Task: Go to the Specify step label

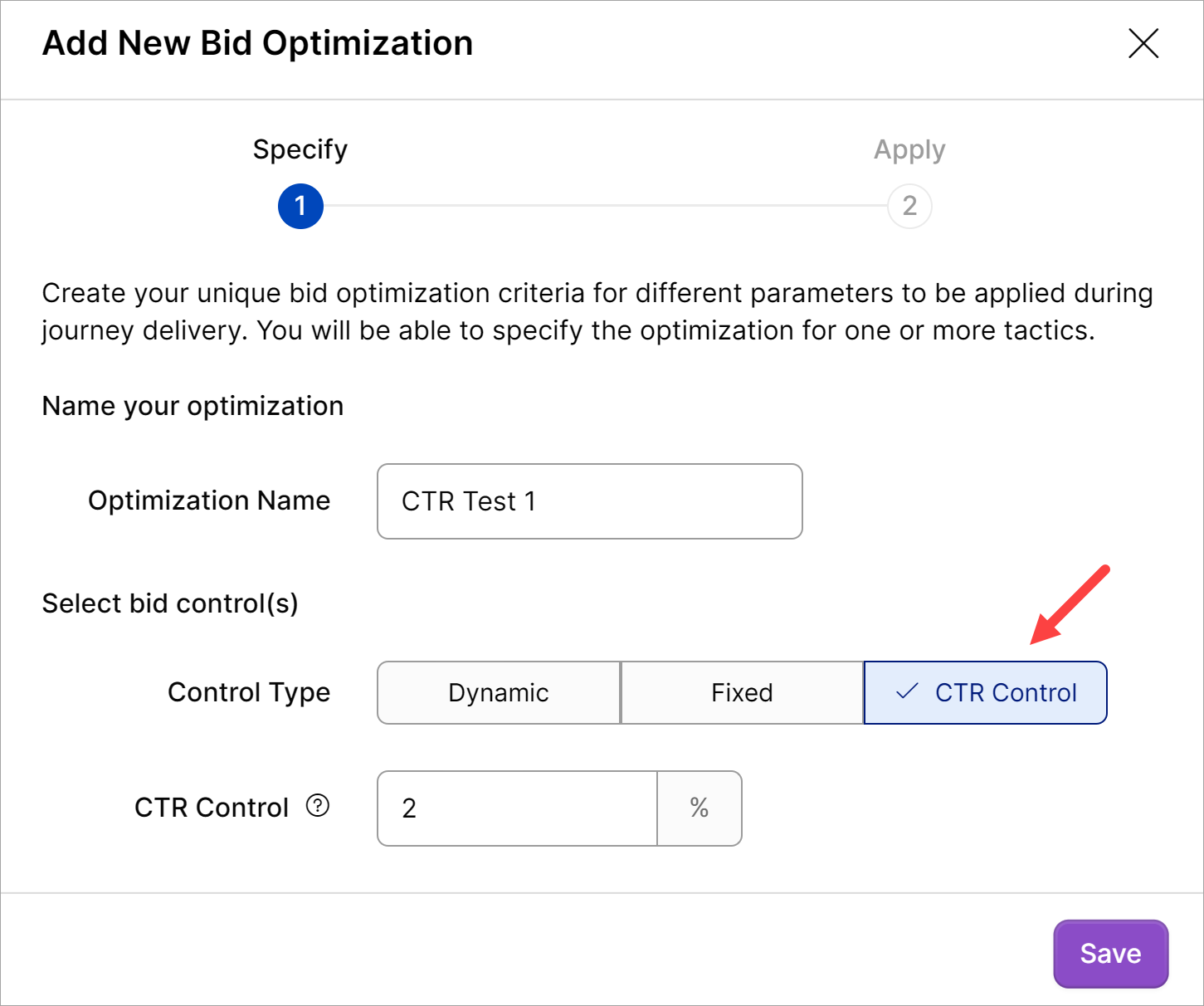Action: coord(300,149)
